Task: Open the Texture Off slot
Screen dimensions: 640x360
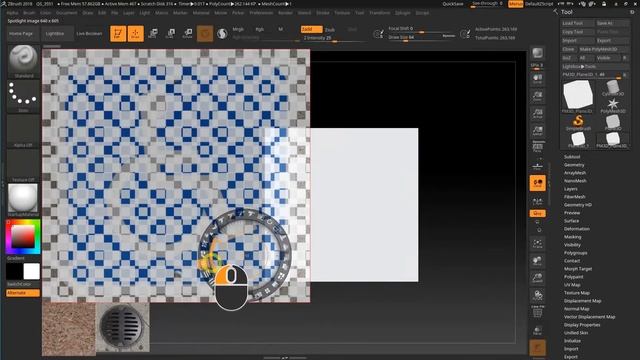Action: pyautogui.click(x=23, y=165)
